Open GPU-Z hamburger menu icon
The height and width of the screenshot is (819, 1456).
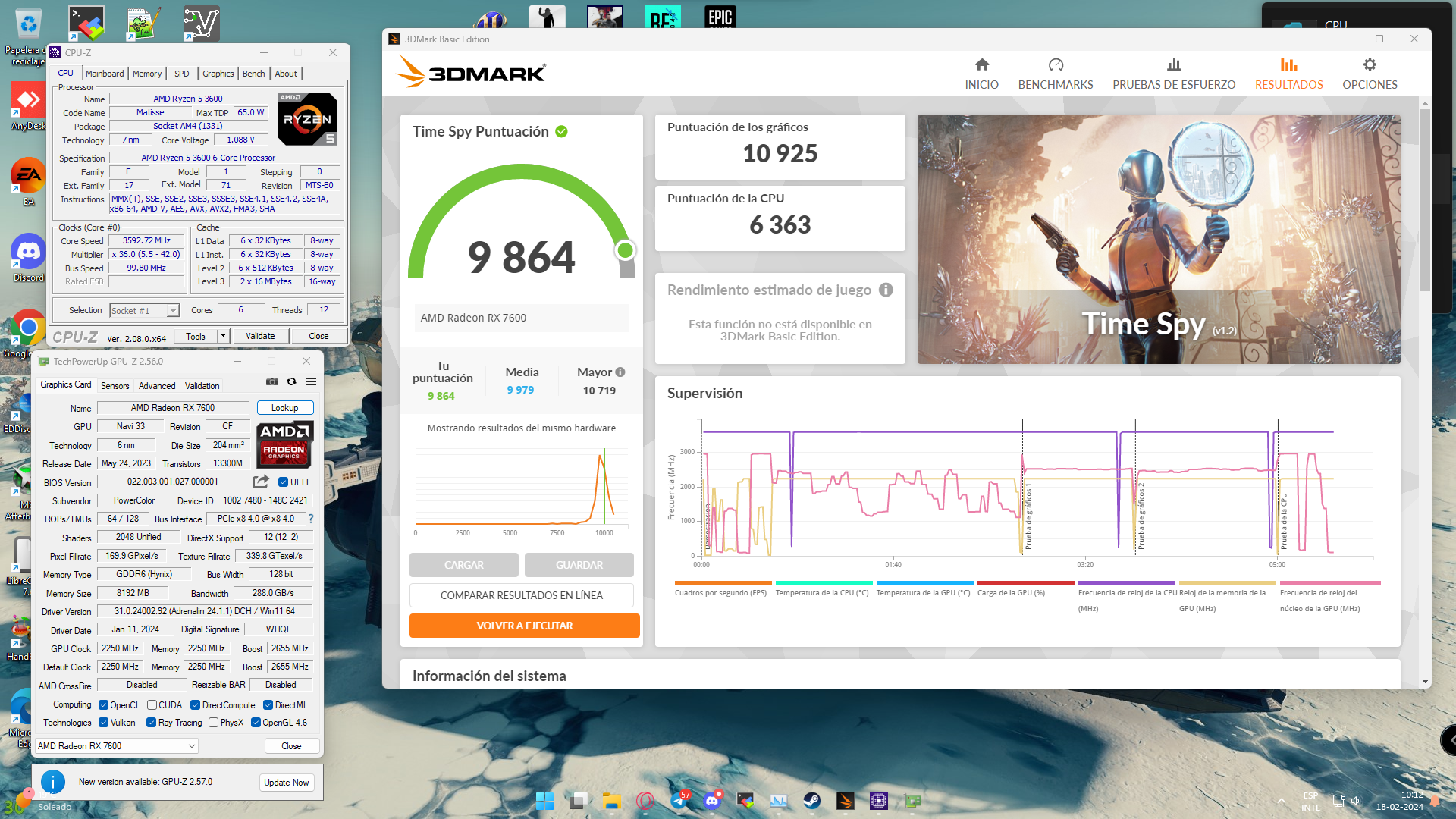[x=311, y=381]
